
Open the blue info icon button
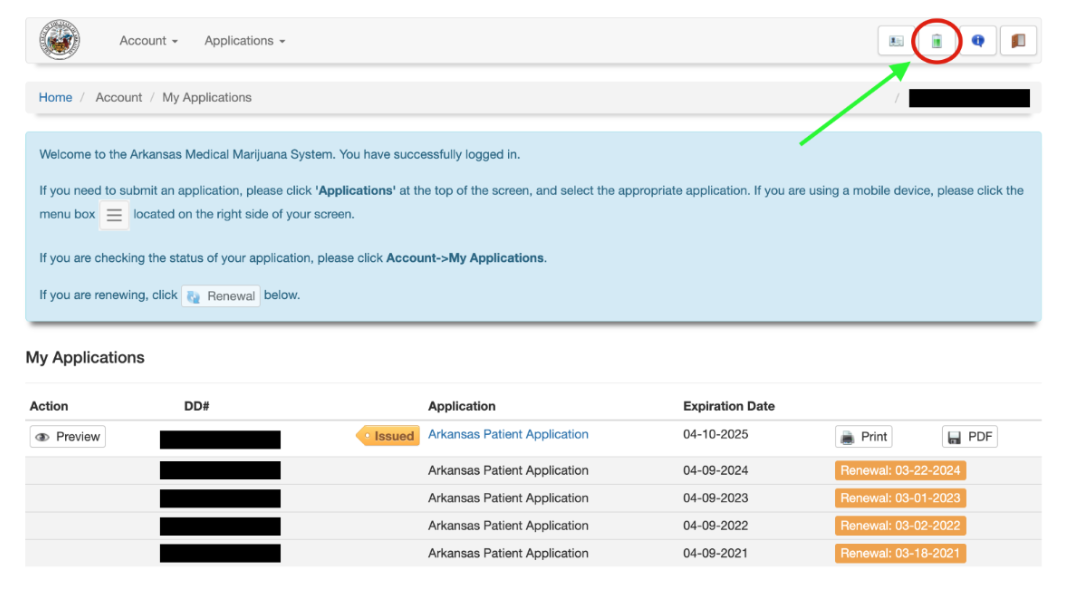[x=978, y=41]
